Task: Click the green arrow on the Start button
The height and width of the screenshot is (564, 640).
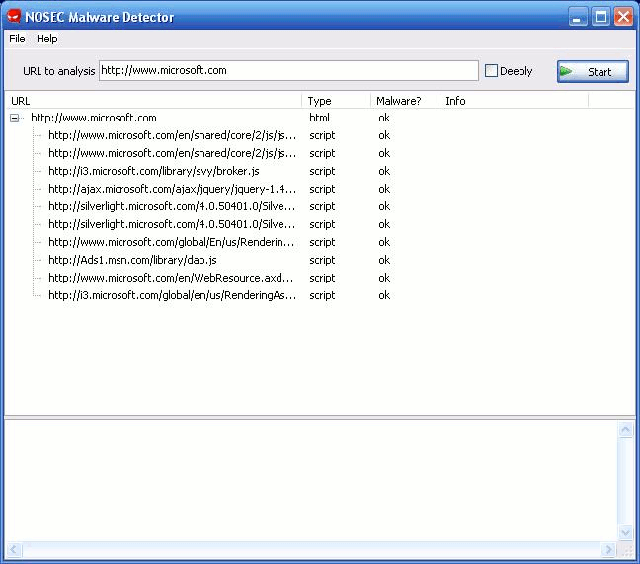Action: (567, 71)
